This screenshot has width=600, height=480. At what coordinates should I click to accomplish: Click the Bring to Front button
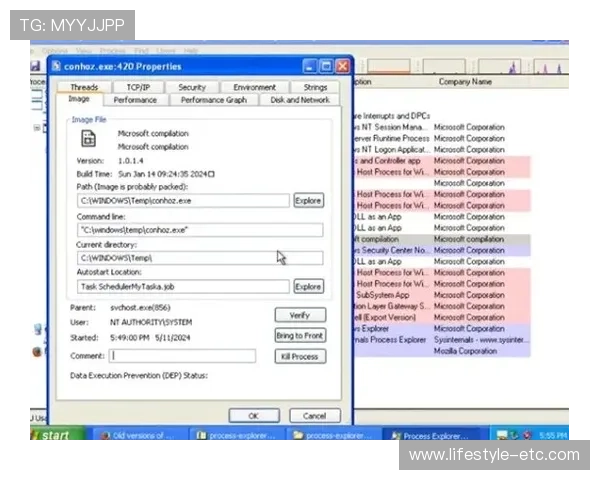pyautogui.click(x=299, y=336)
